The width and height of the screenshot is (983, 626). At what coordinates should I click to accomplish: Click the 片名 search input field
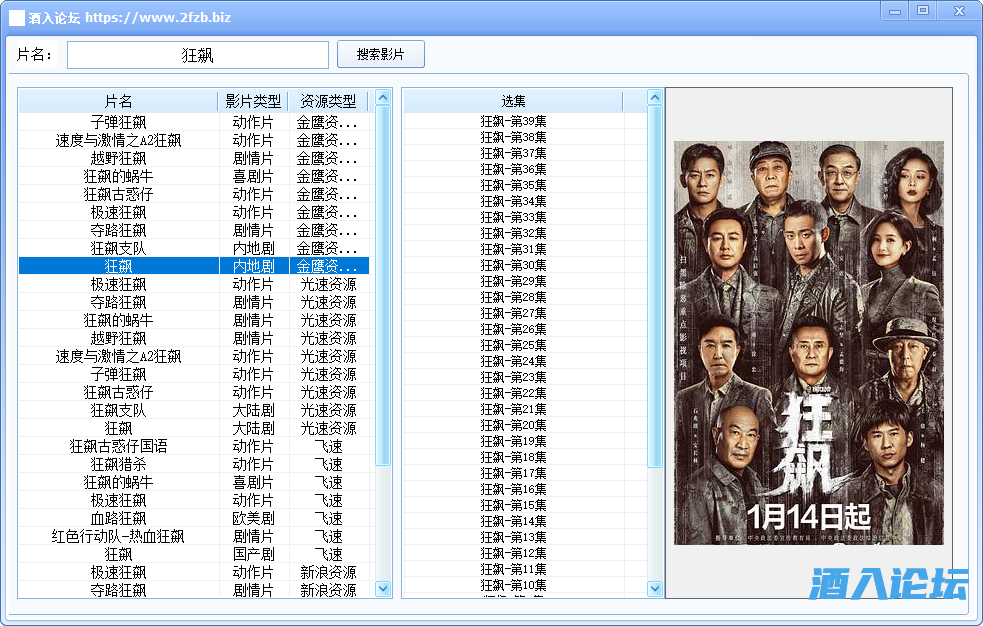coord(198,55)
